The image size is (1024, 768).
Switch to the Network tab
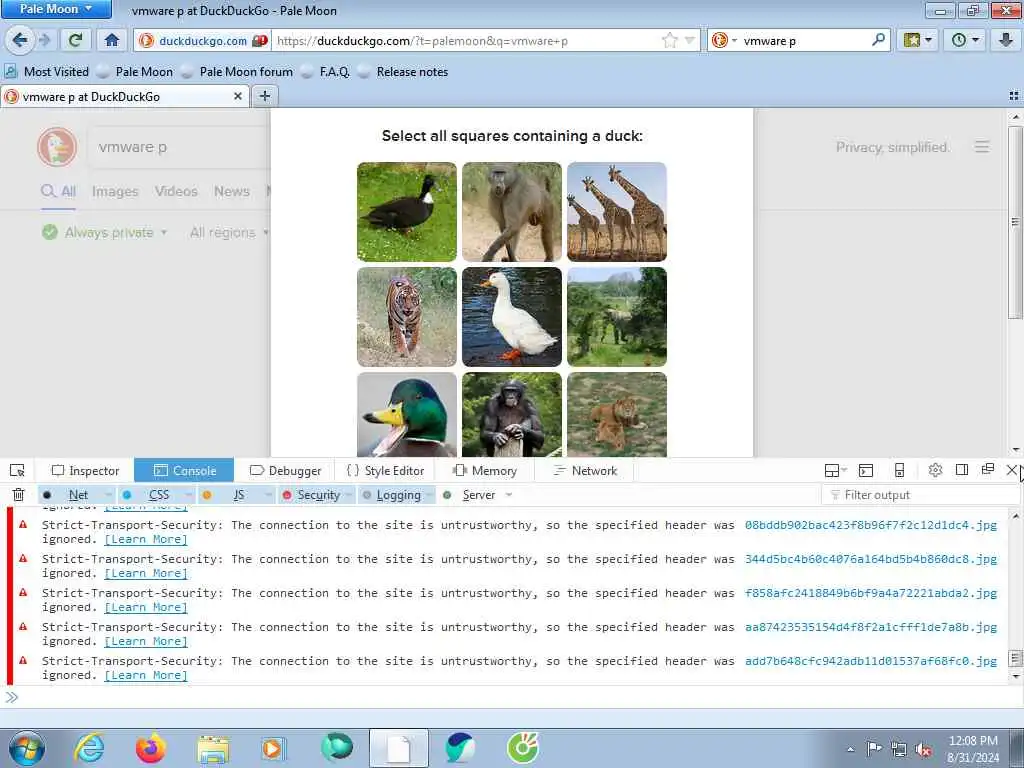coord(585,470)
